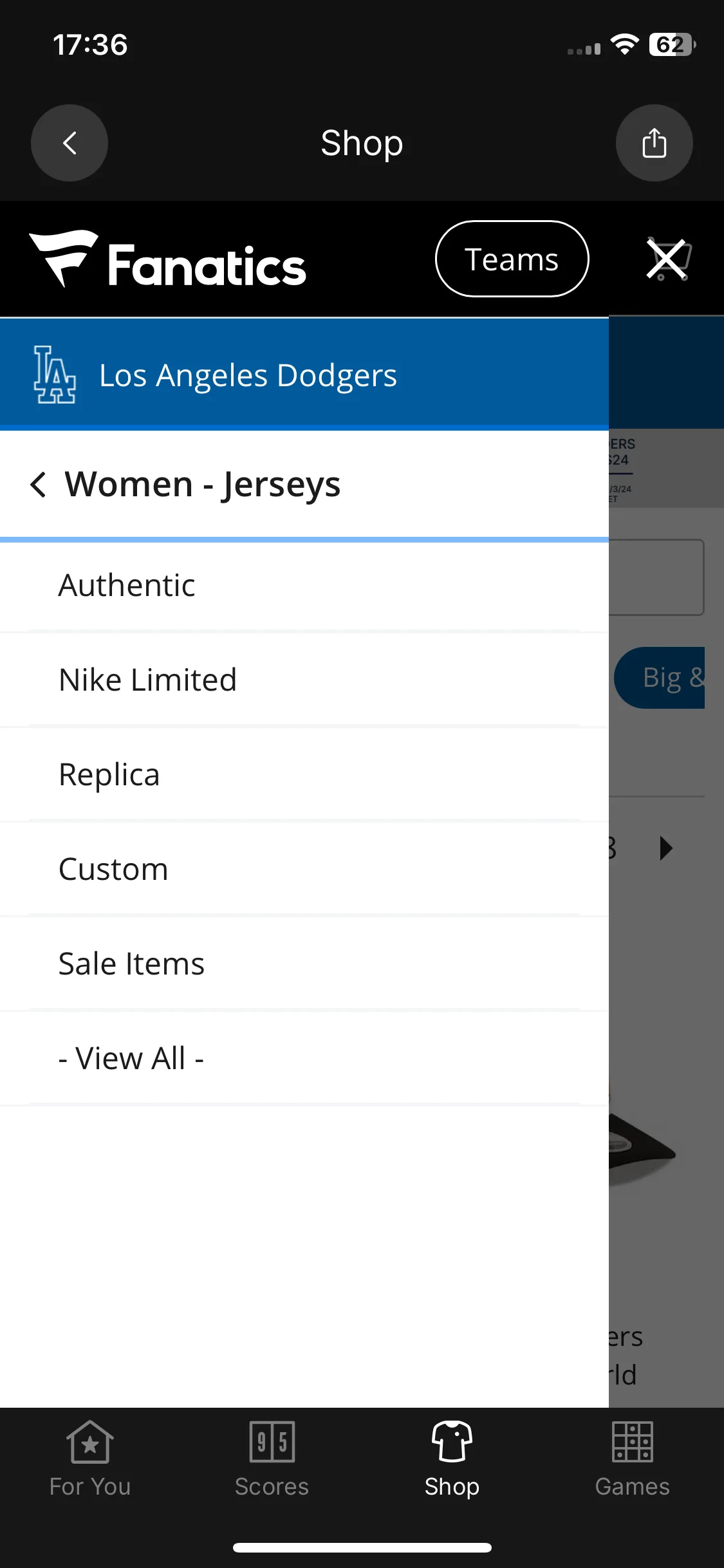This screenshot has height=1568, width=724.
Task: Tap the back arrow in Shop header
Action: [x=70, y=143]
